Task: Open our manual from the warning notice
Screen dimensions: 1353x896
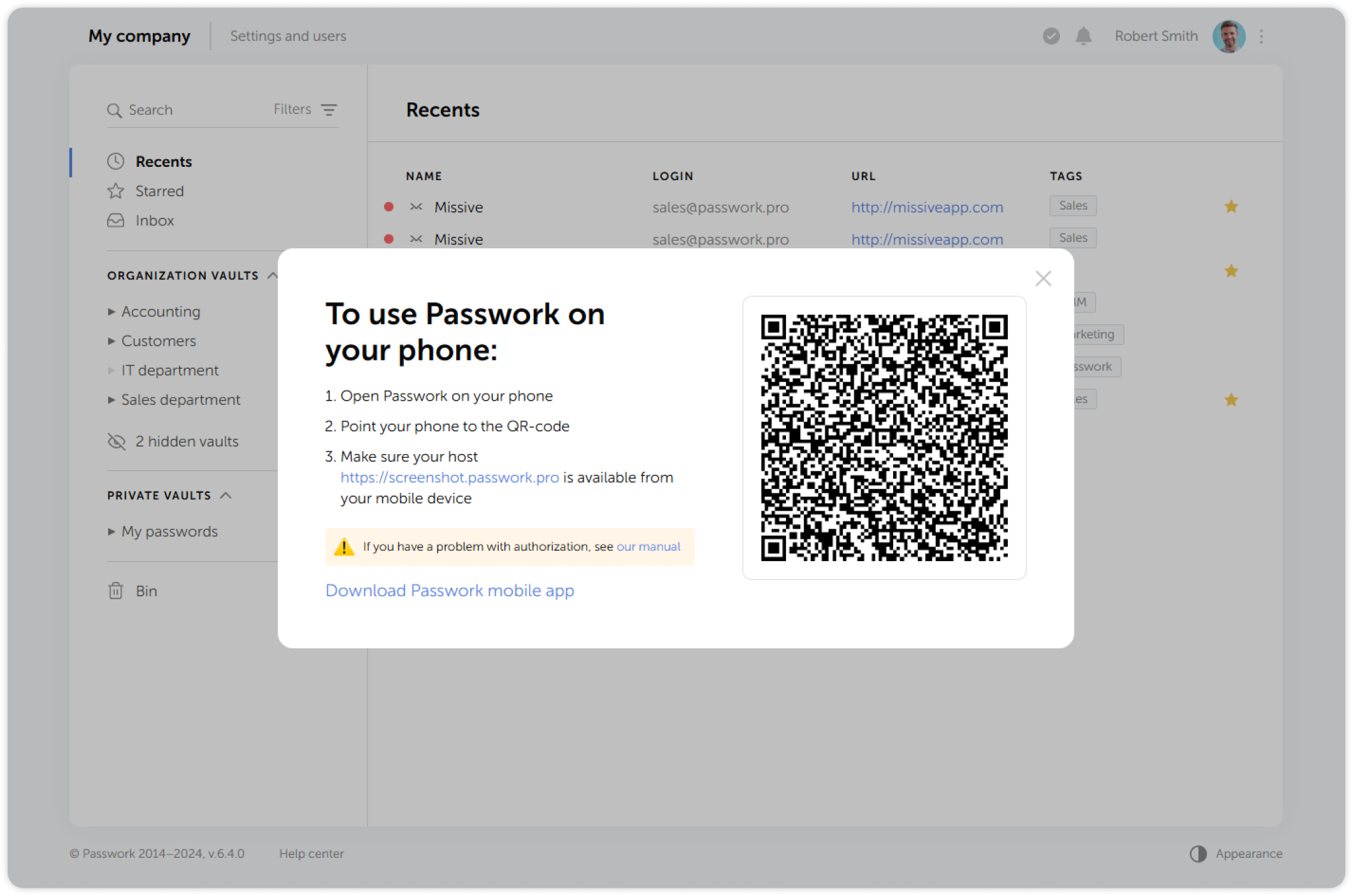Action: (648, 546)
